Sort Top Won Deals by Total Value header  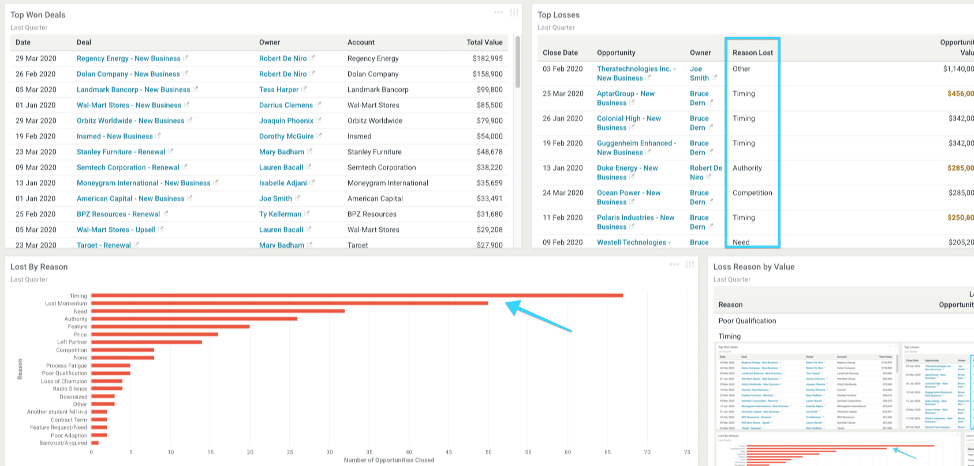[485, 42]
